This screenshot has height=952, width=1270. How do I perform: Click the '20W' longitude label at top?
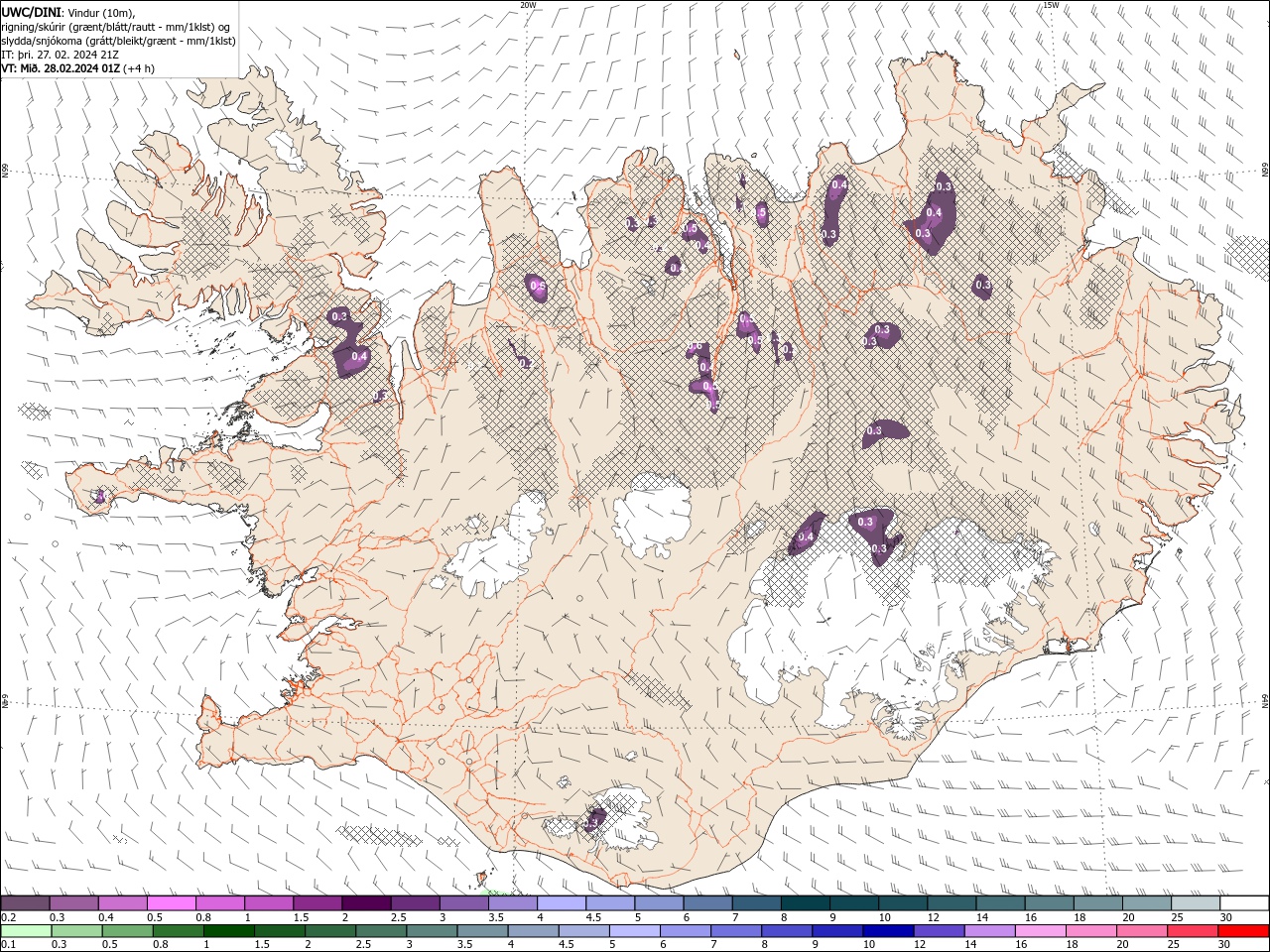click(x=528, y=5)
